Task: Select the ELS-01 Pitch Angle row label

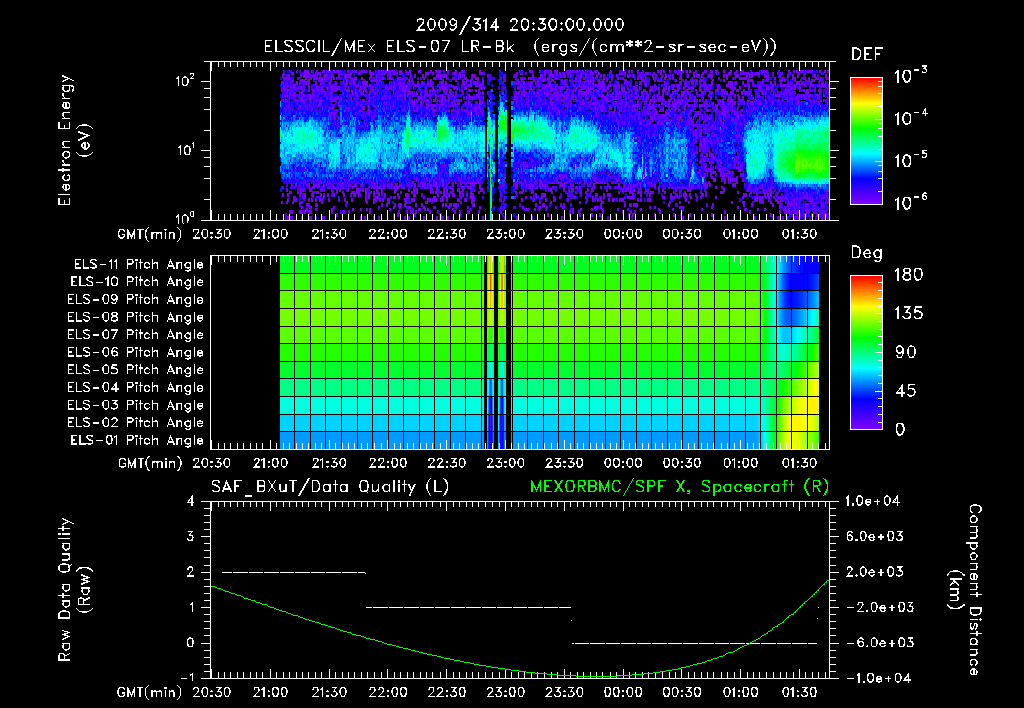Action: pos(137,441)
